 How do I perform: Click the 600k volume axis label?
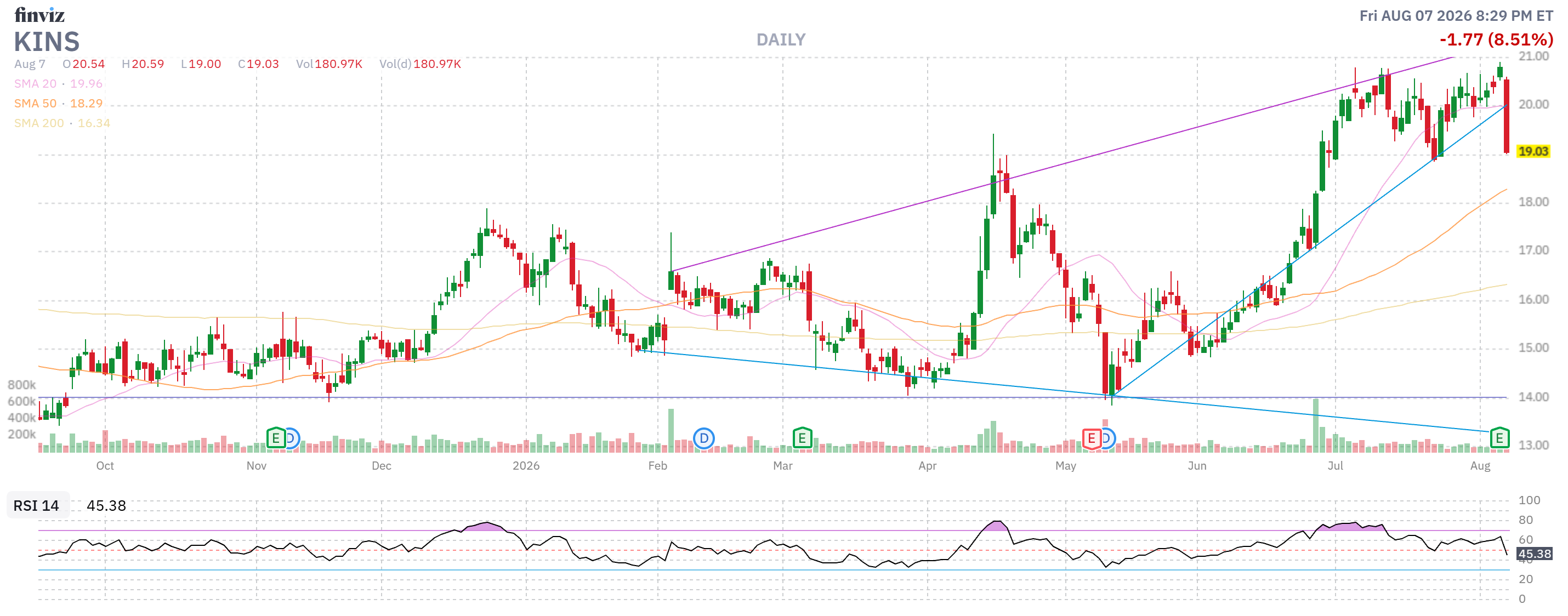tap(21, 401)
